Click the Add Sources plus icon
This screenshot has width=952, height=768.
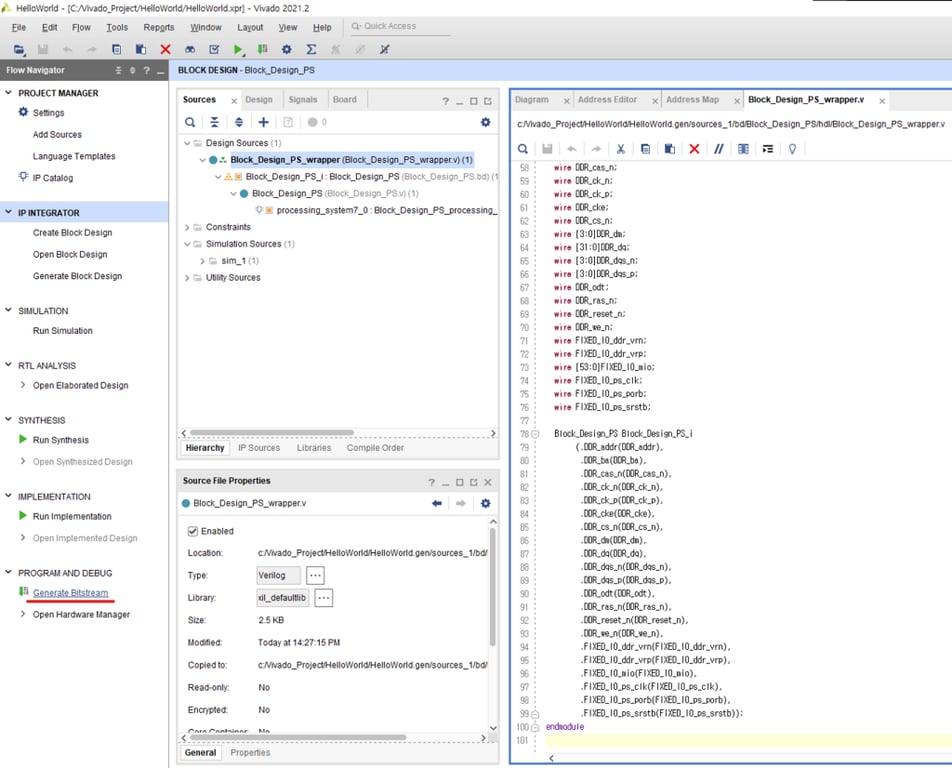263,122
